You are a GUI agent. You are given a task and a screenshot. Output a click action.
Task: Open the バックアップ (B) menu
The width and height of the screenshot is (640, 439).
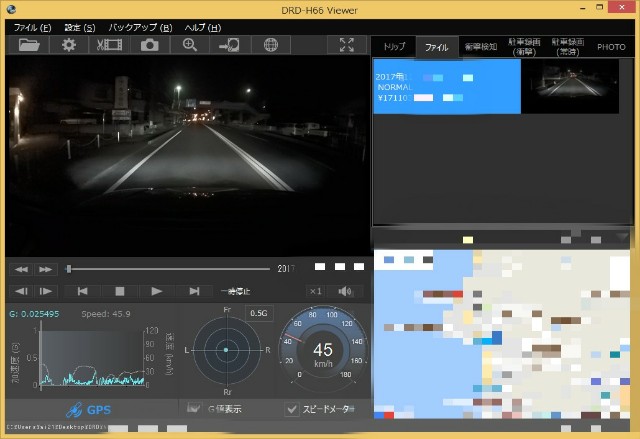[x=140, y=28]
